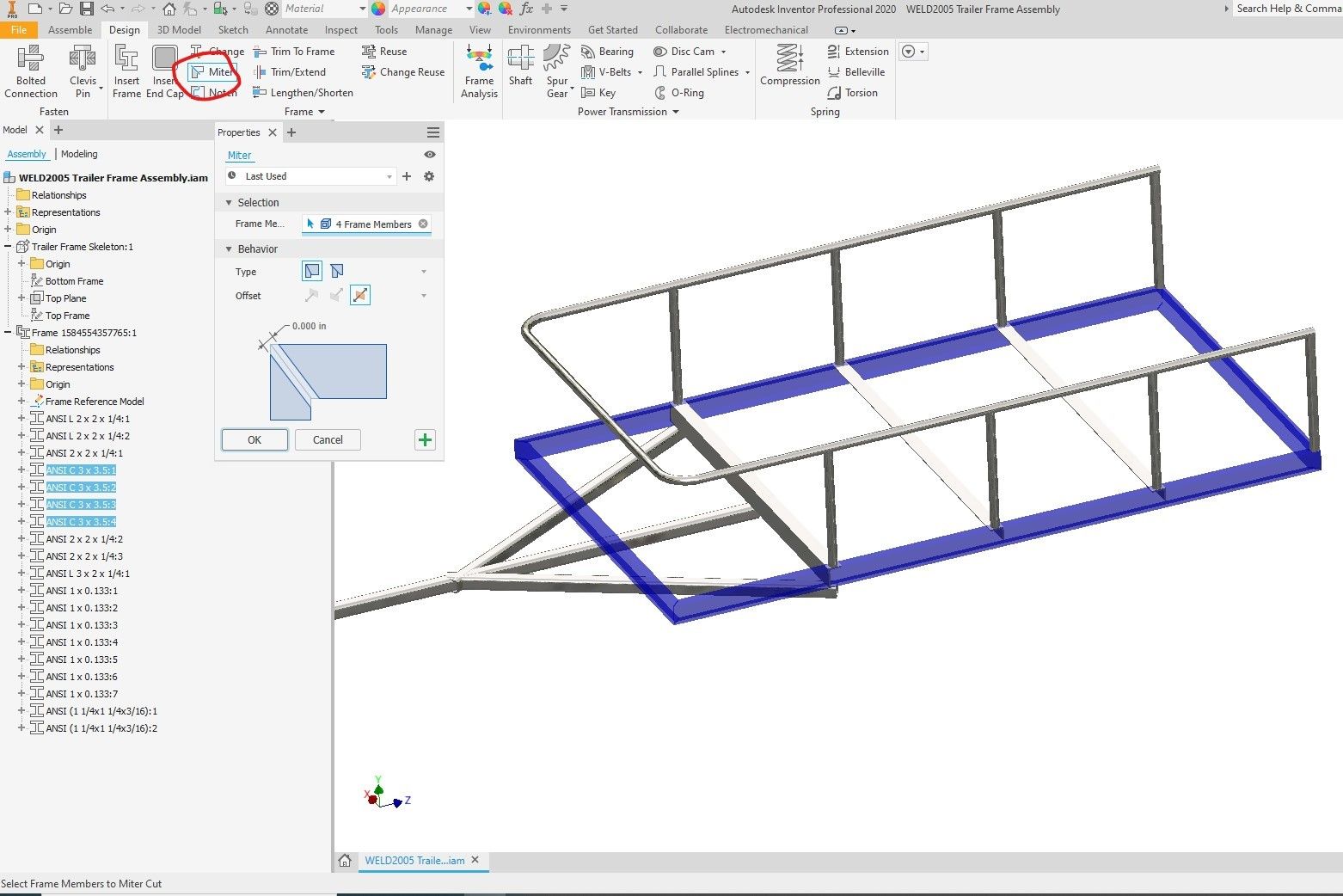Clear the 4 Frame Members selection
1343x896 pixels.
click(423, 224)
